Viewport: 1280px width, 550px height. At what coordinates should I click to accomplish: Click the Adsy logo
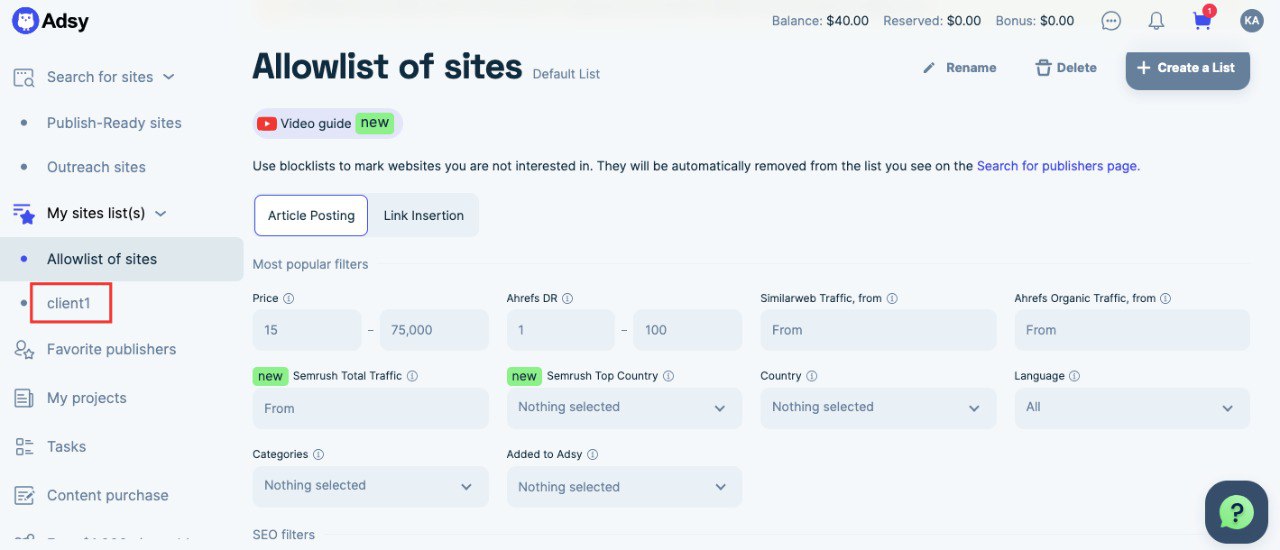click(x=50, y=21)
